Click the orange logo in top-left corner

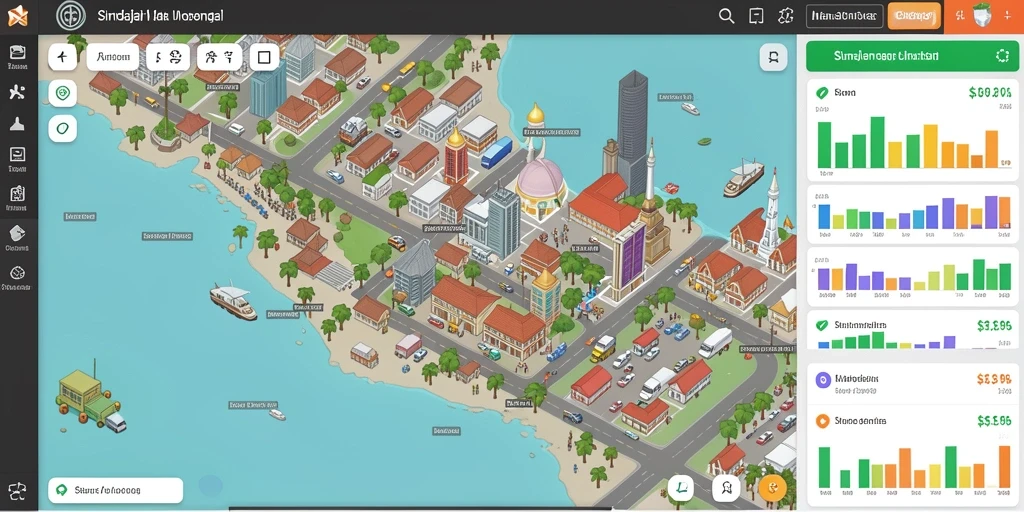tap(18, 16)
